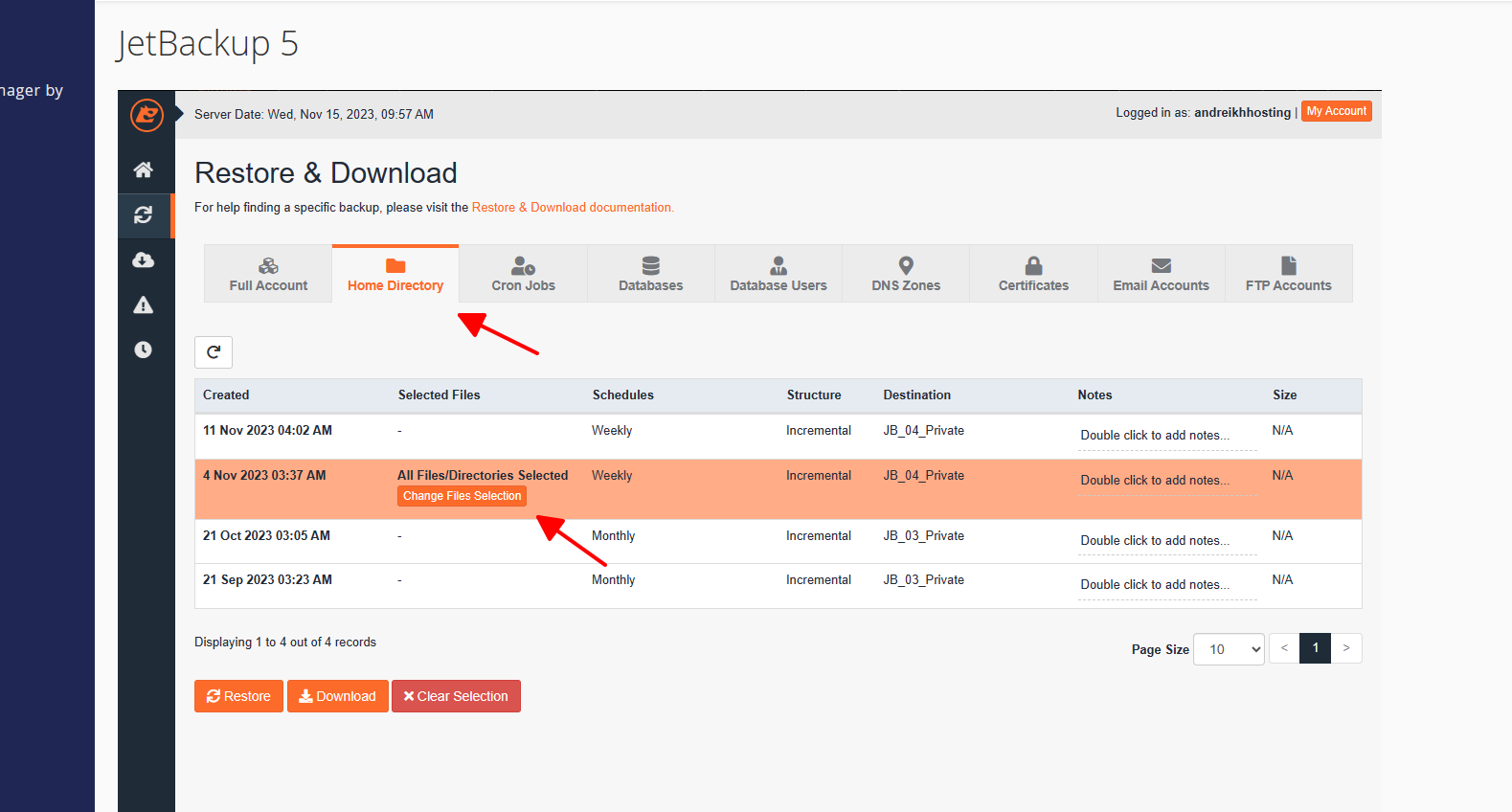Click the JetBackup logo icon
This screenshot has height=812, width=1512.
pyautogui.click(x=147, y=115)
